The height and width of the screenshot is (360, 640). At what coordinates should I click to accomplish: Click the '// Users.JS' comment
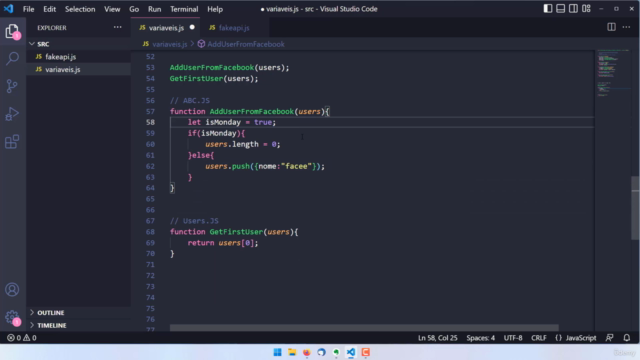coord(194,221)
